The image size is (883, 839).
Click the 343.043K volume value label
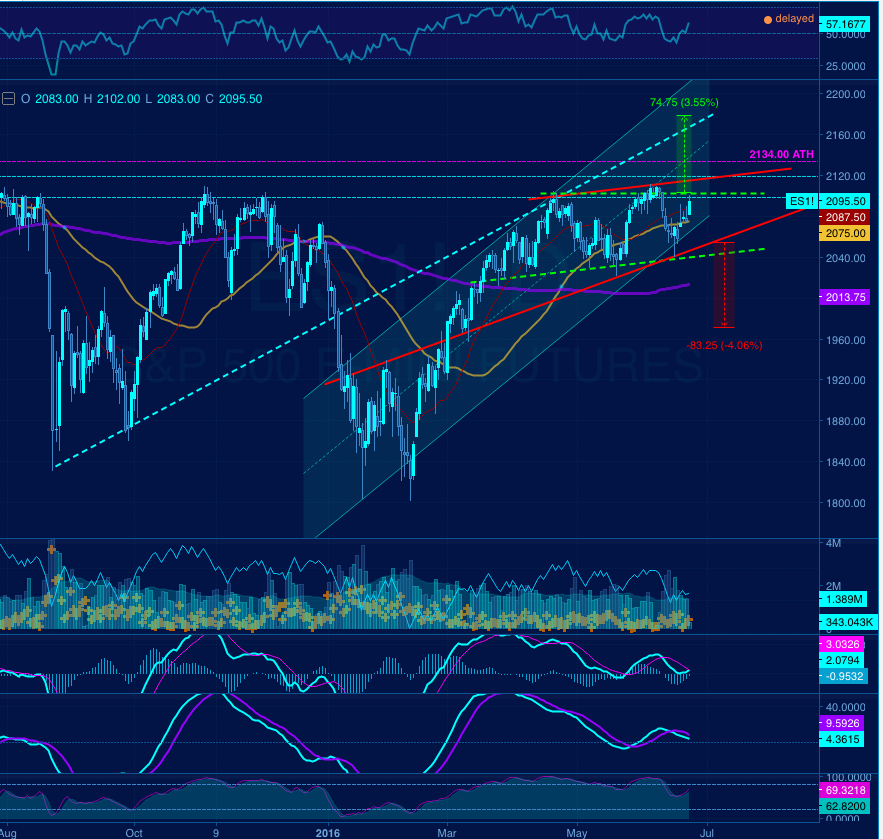[848, 622]
